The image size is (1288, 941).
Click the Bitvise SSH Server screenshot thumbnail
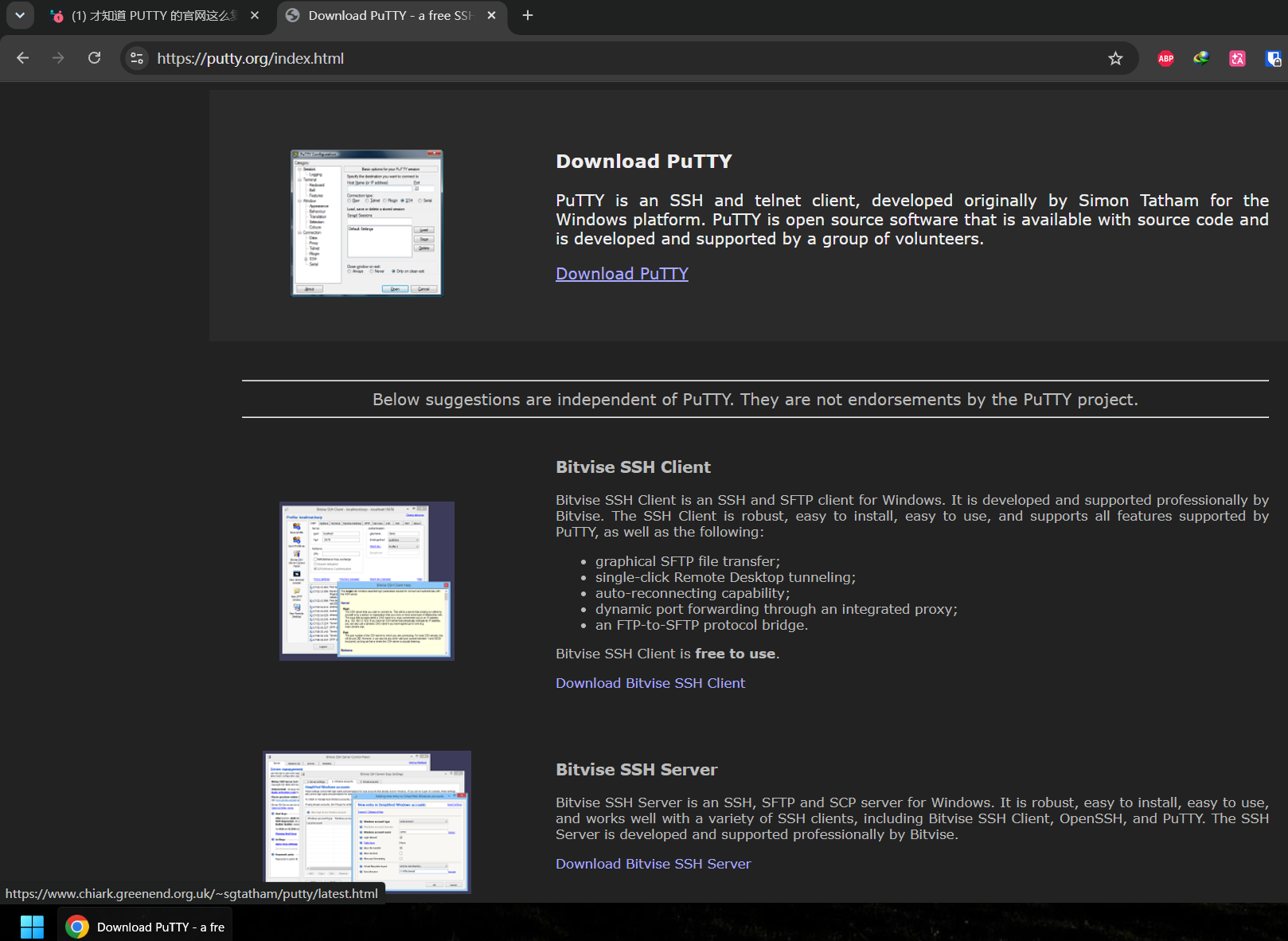pyautogui.click(x=367, y=822)
